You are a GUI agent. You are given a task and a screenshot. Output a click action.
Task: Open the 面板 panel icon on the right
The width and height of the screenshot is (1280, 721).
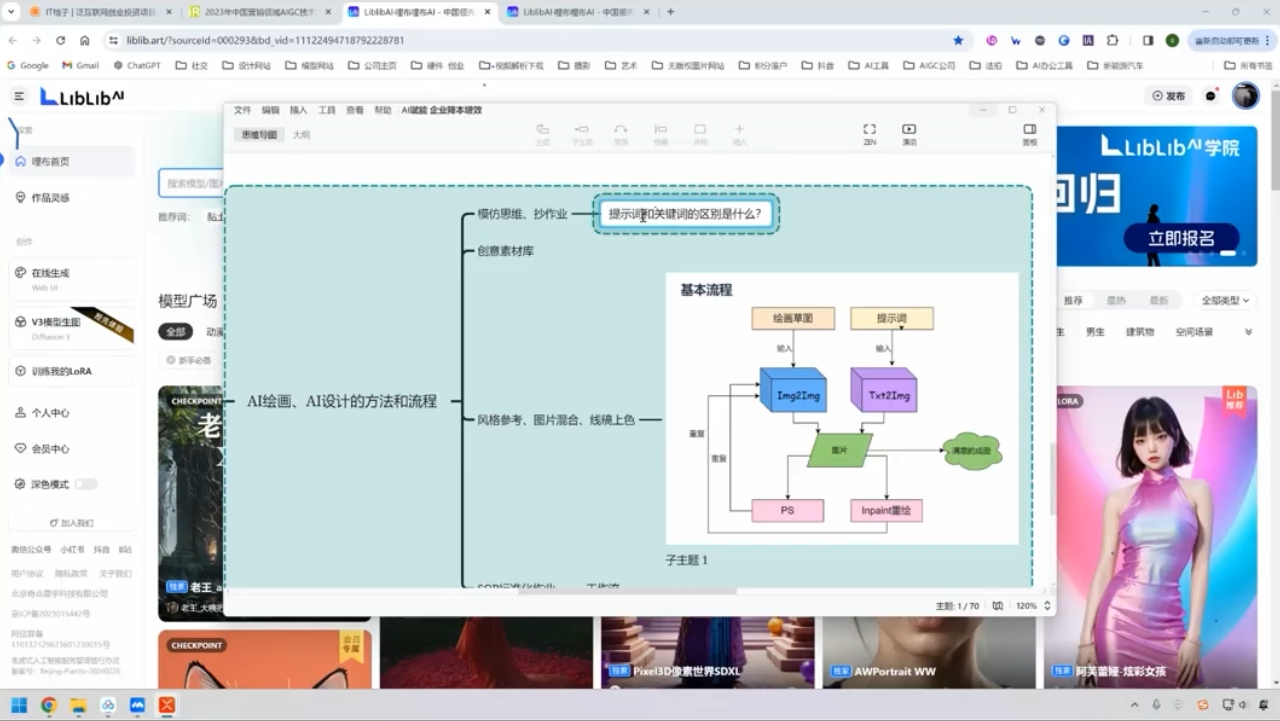coord(1030,130)
